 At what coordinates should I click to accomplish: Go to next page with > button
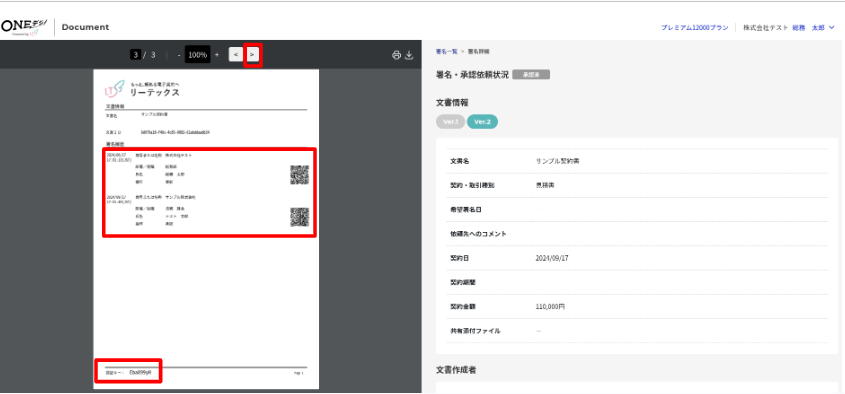(x=252, y=54)
